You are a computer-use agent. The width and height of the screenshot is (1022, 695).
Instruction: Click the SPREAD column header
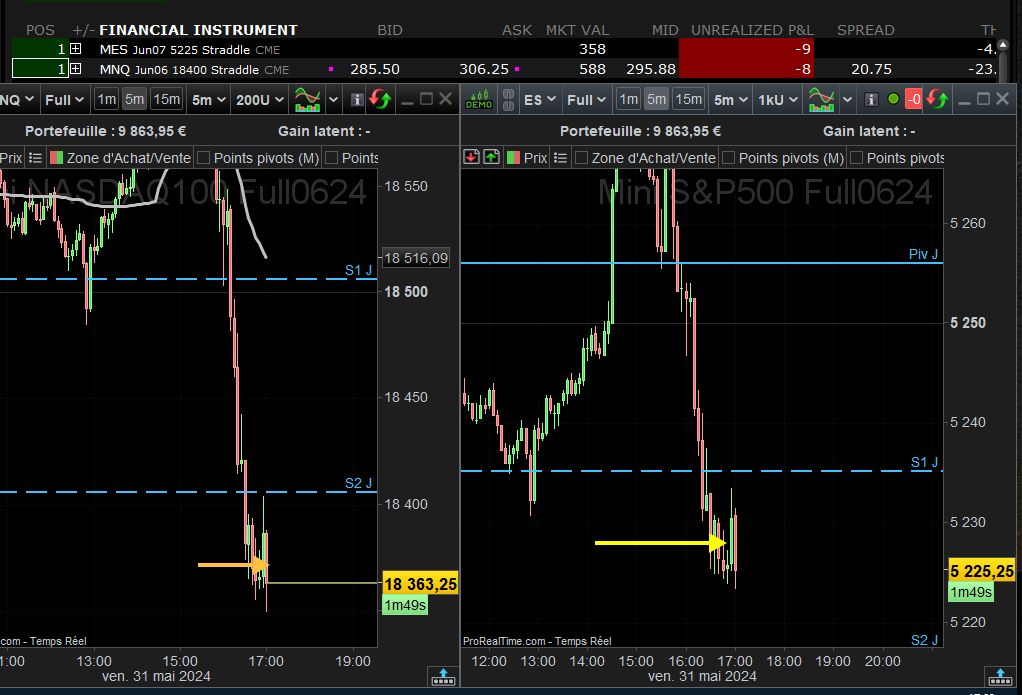tap(866, 30)
